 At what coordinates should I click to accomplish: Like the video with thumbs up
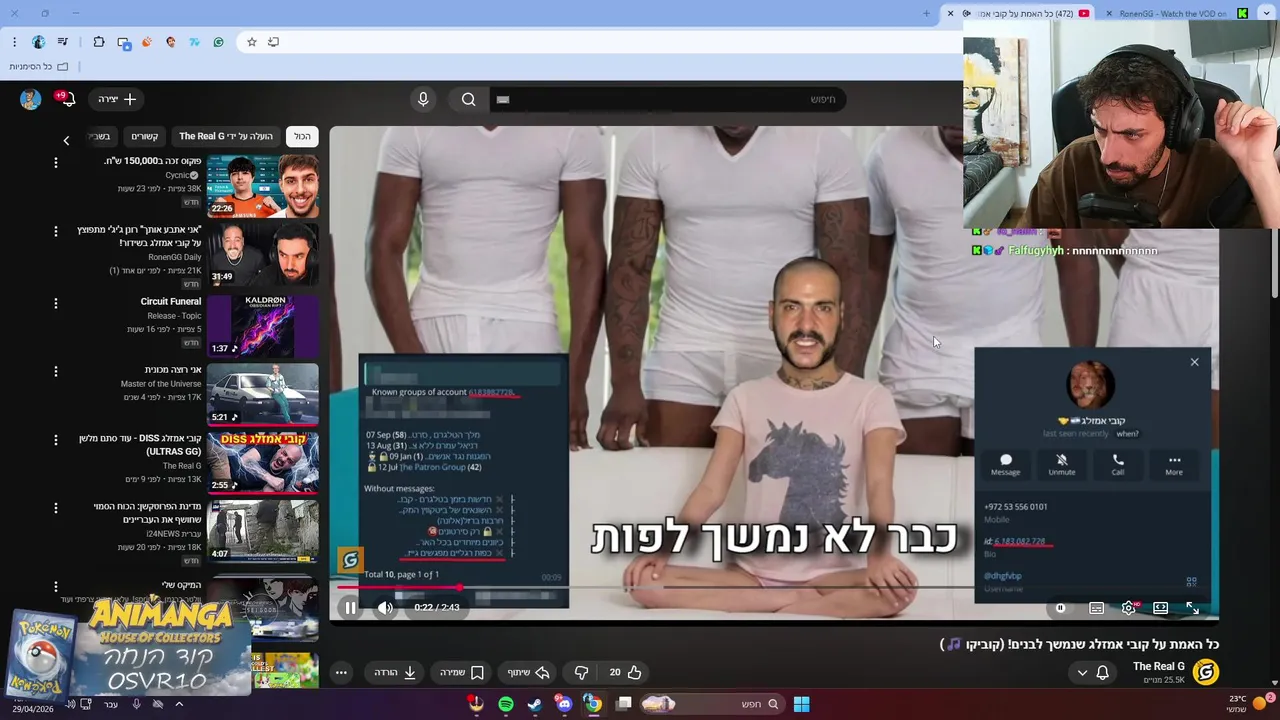click(625, 672)
